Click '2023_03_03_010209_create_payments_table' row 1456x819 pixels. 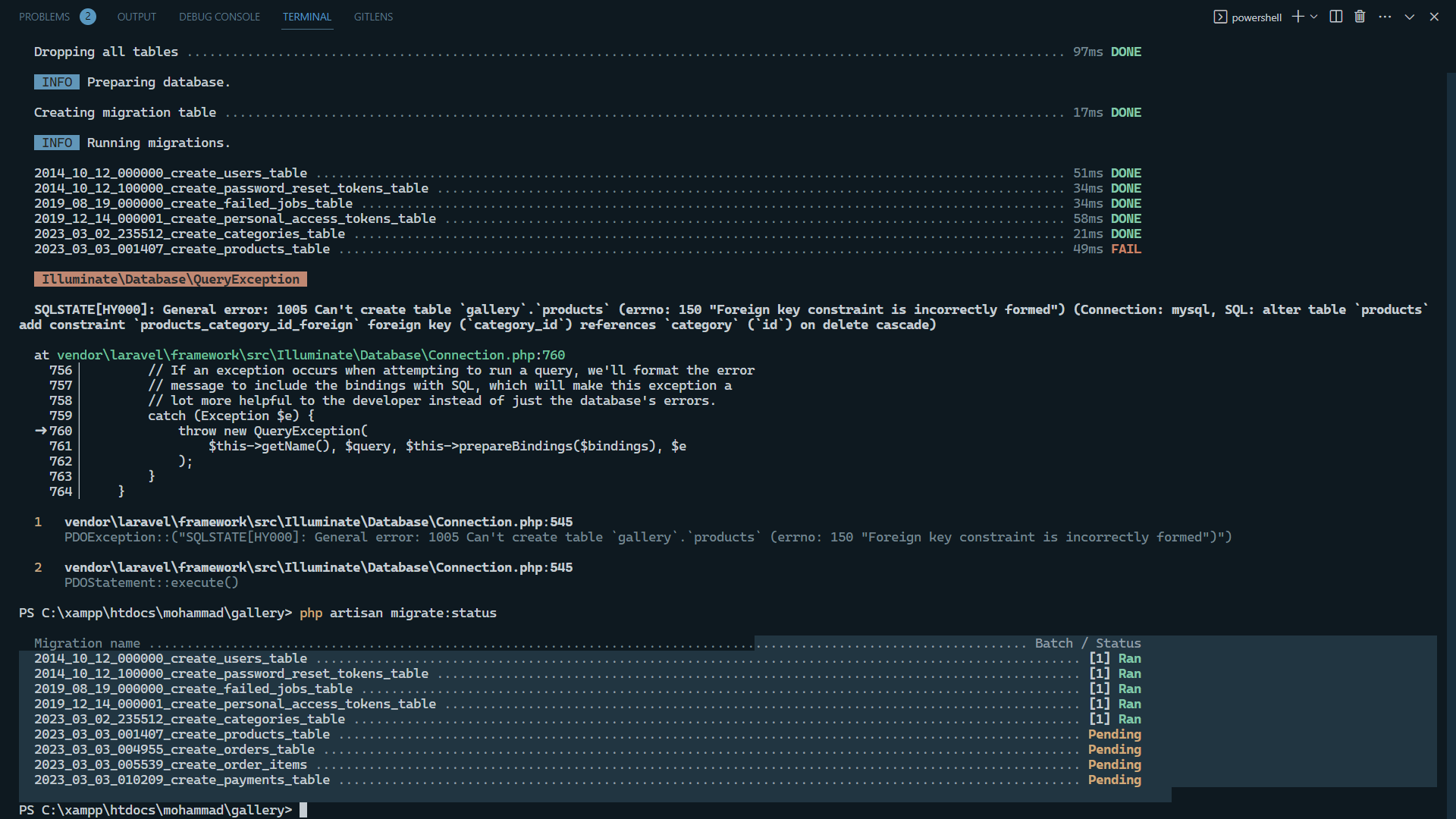tap(588, 780)
